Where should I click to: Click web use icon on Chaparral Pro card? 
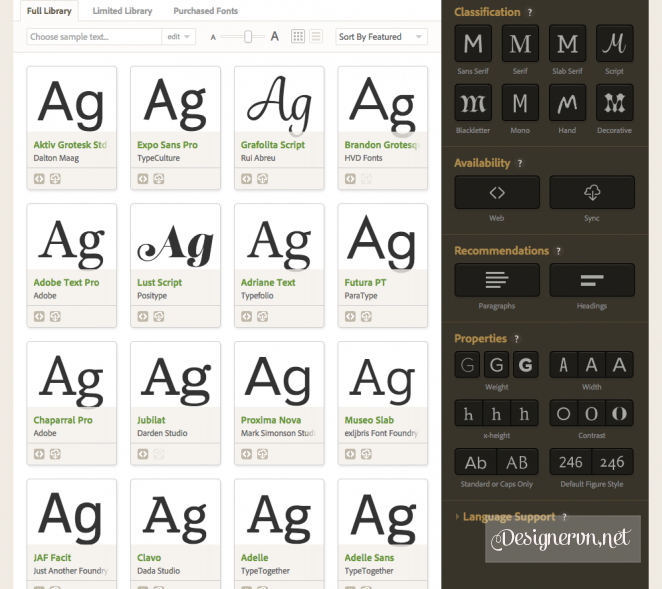[x=39, y=454]
